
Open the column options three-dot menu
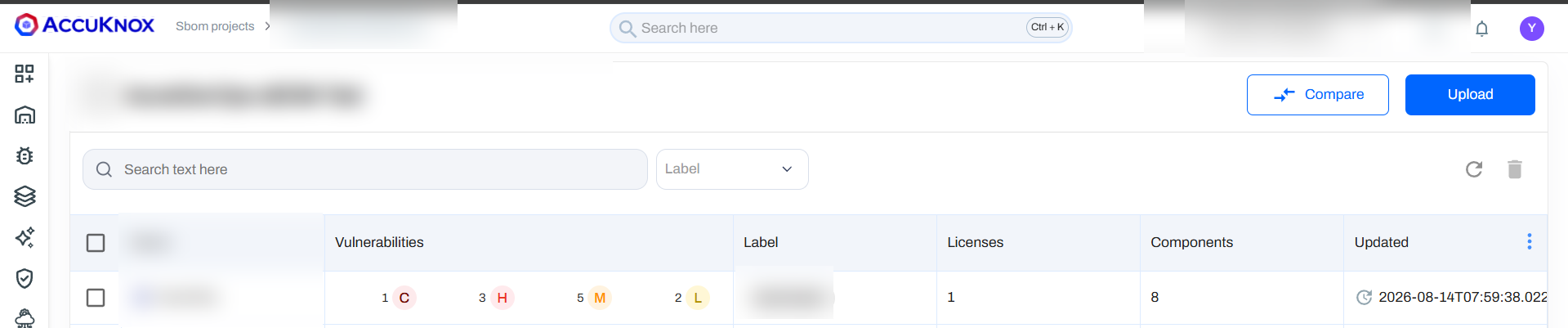(x=1530, y=241)
